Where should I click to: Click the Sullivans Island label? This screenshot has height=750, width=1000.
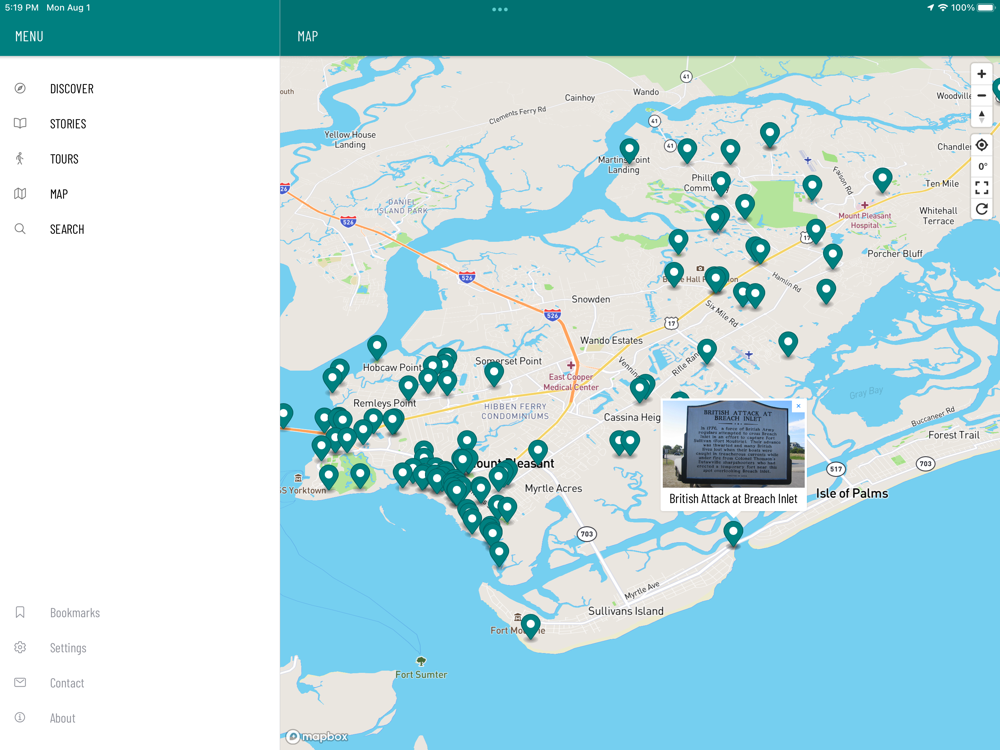(626, 611)
